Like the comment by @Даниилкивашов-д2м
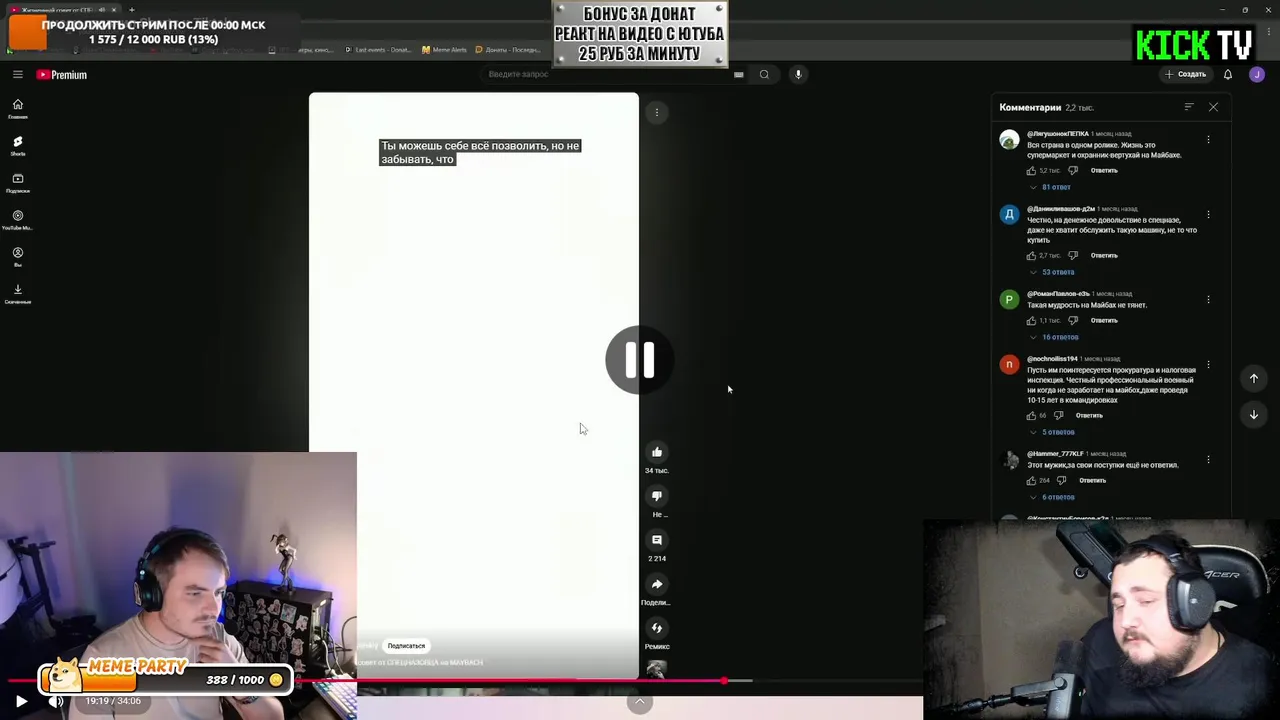The height and width of the screenshot is (720, 1280). pos(1031,256)
